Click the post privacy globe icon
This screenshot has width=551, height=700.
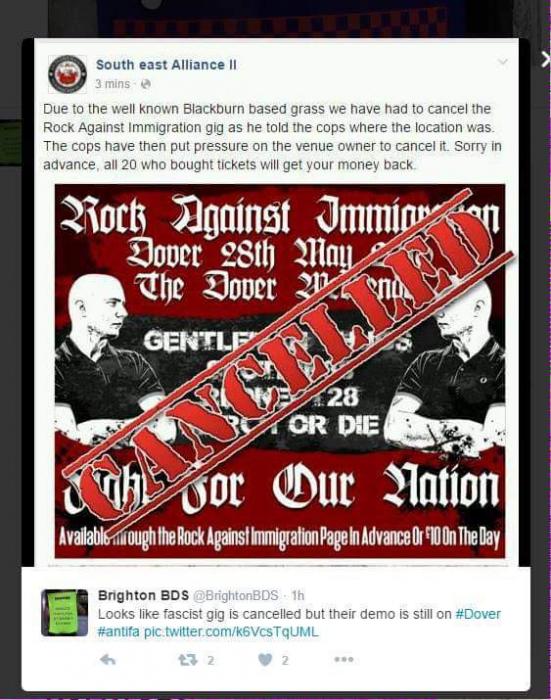coord(146,84)
